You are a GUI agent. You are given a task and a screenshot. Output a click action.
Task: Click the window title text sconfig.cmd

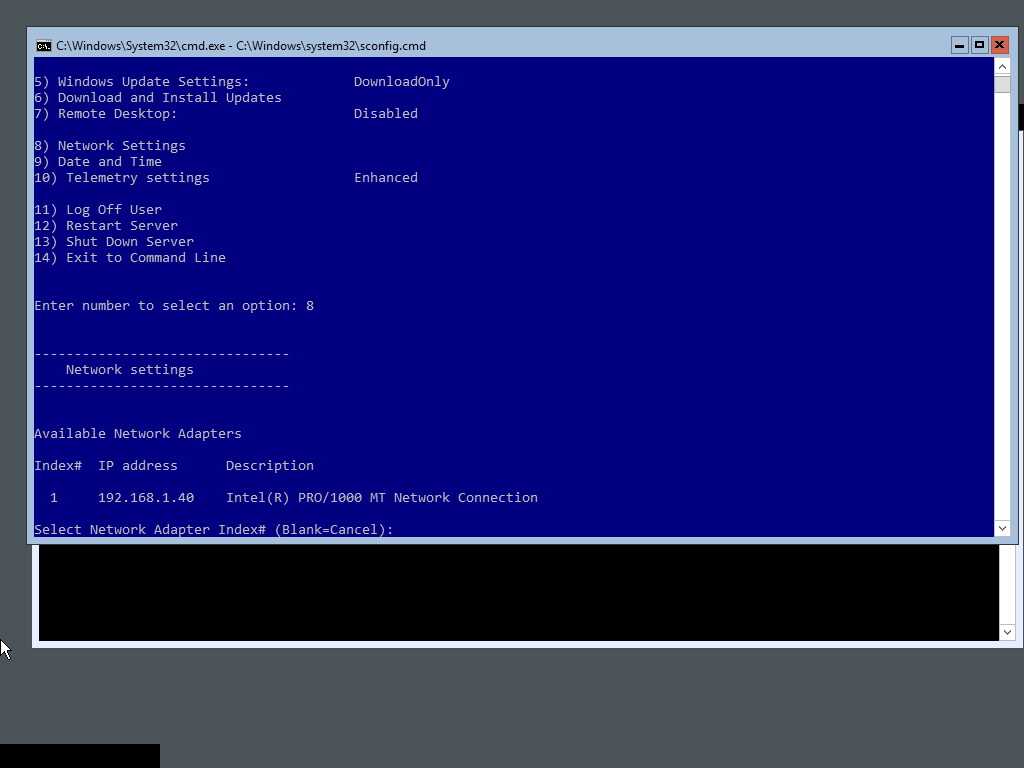tap(241, 46)
